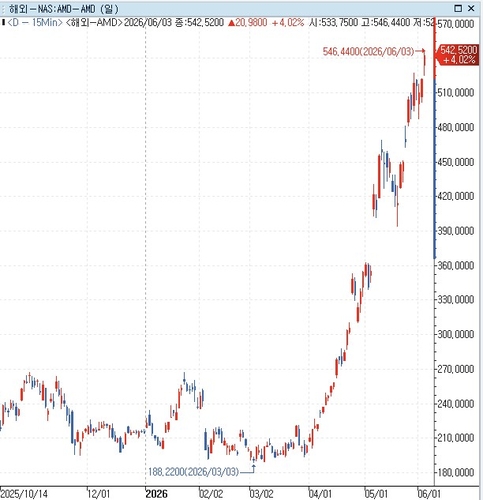Click the 480.0000 price axis label
The width and height of the screenshot is (483, 500).
click(456, 127)
